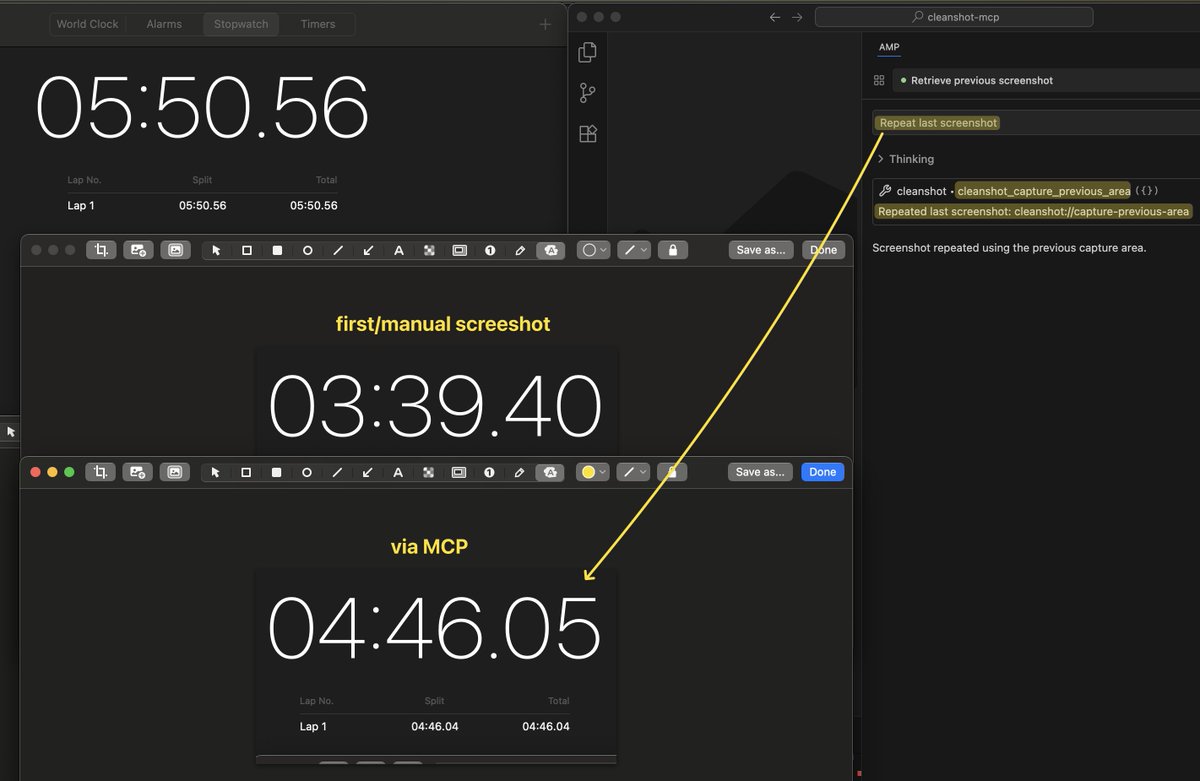Open the yellow color swatch picker

pos(590,471)
